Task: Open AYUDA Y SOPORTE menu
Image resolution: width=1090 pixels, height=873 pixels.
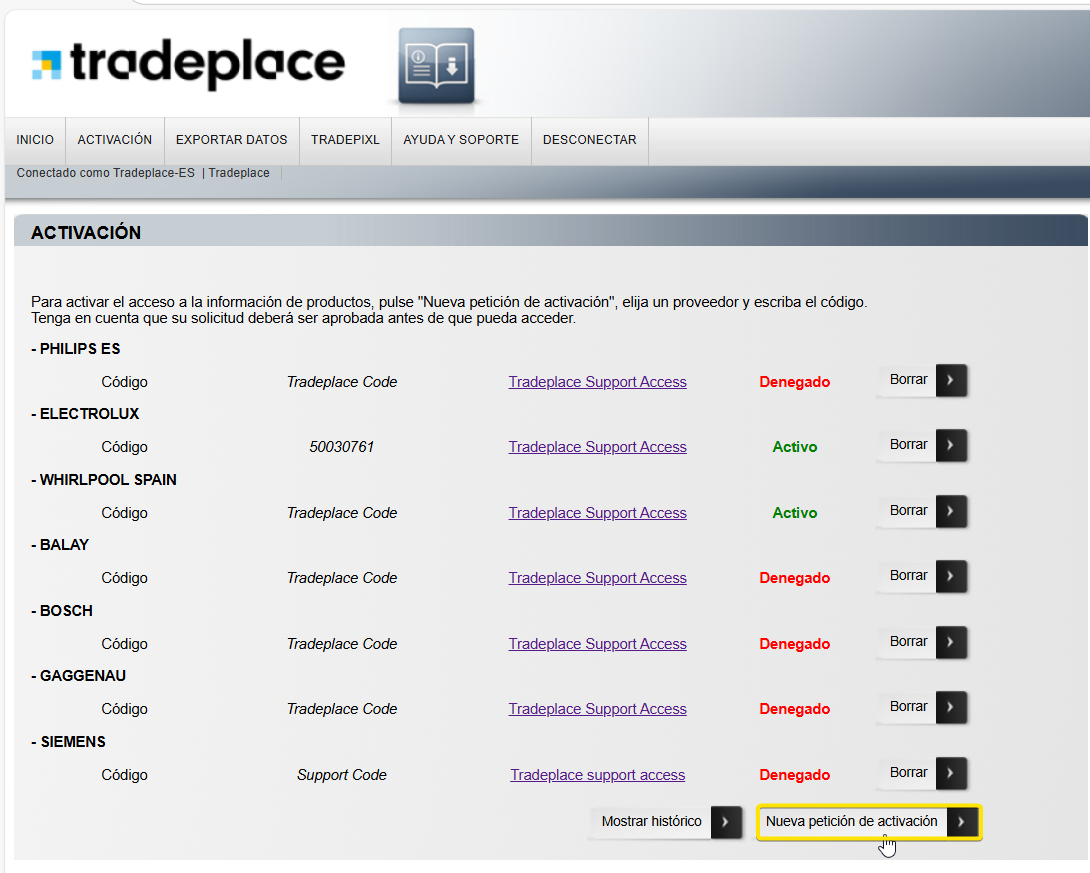Action: (x=461, y=140)
